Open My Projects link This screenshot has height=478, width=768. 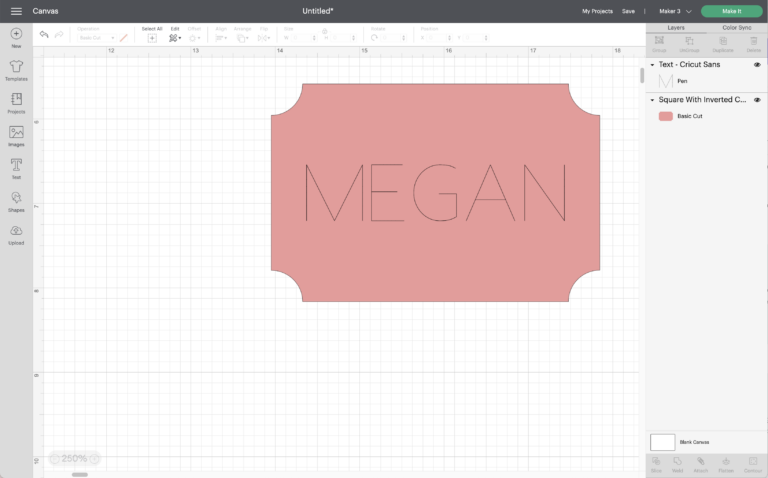point(596,11)
